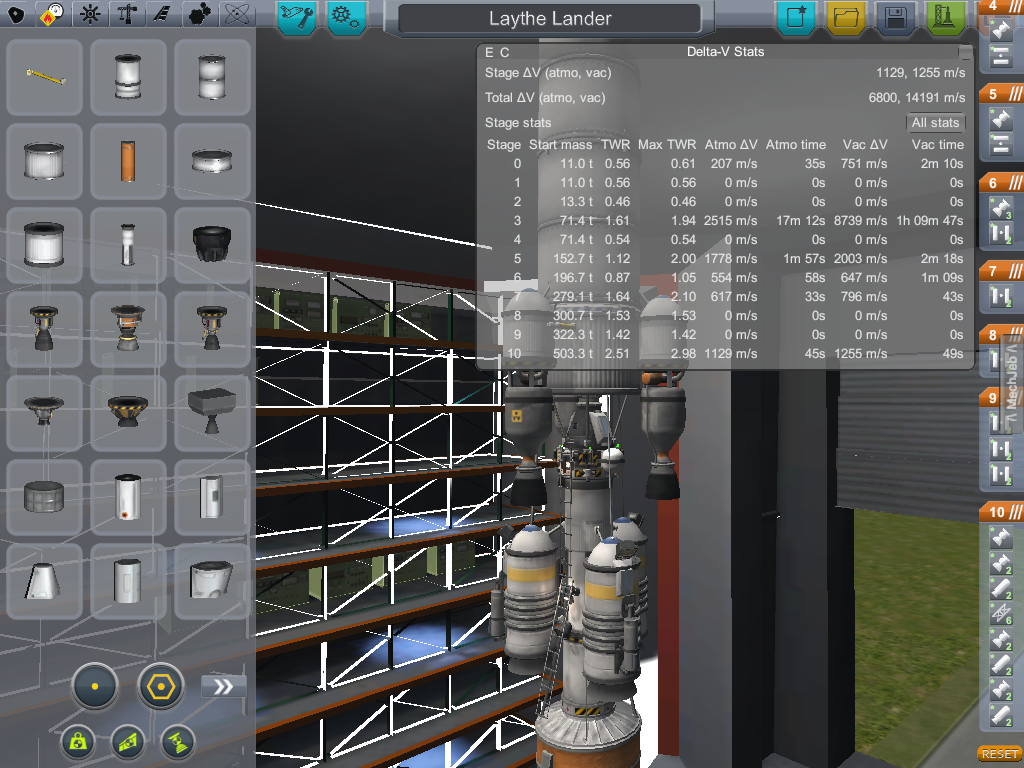Screen dimensions: 1024x768
Task: Select the decoupler icon marked 2 in stage 6
Action: click(x=1000, y=233)
